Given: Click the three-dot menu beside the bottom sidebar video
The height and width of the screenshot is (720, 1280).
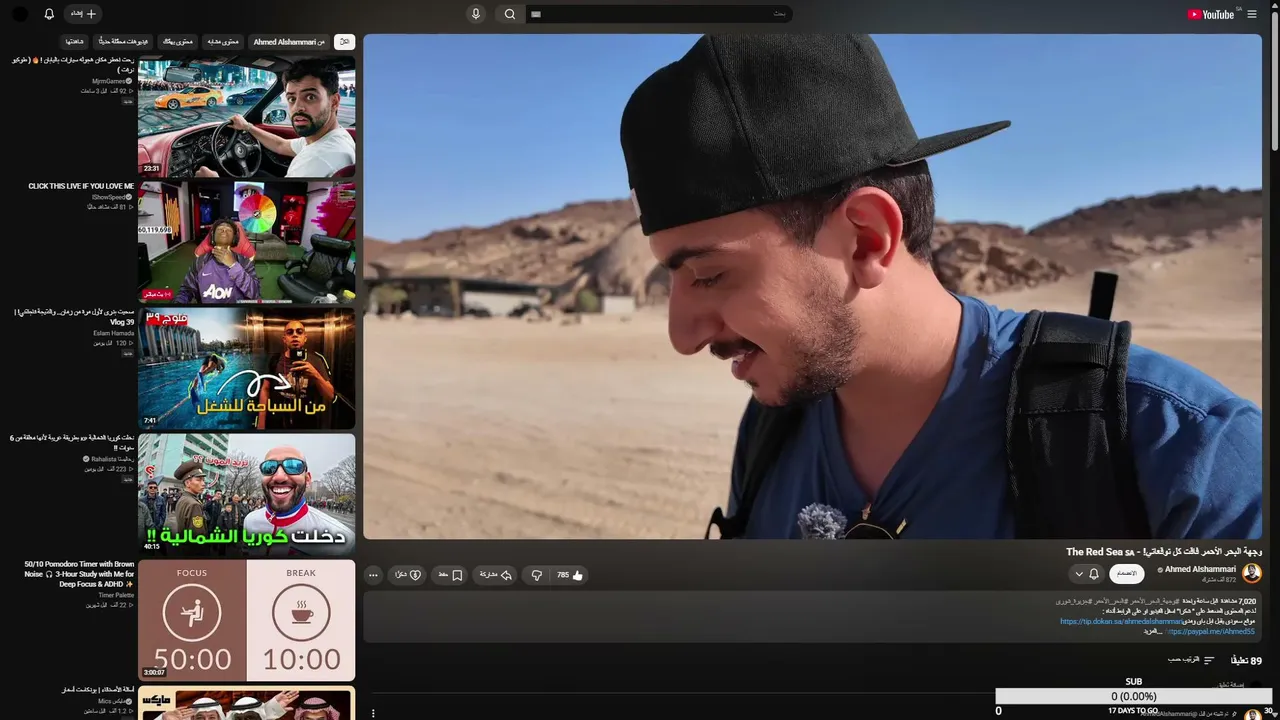Looking at the screenshot, I should (x=373, y=713).
